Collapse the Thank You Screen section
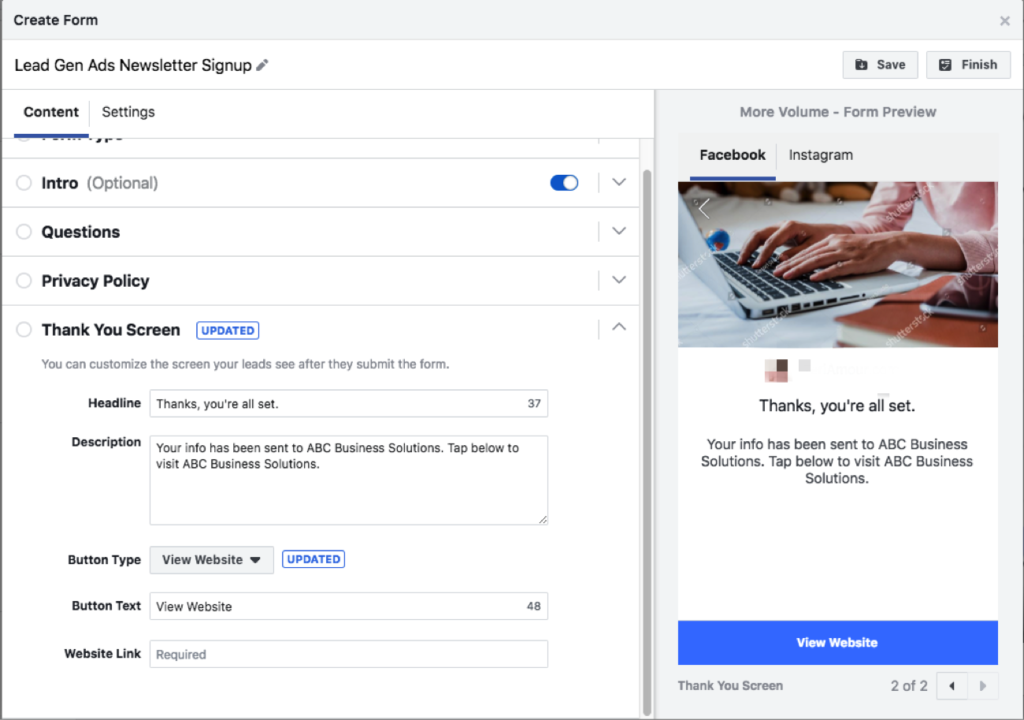Viewport: 1024px width, 720px height. pos(619,326)
